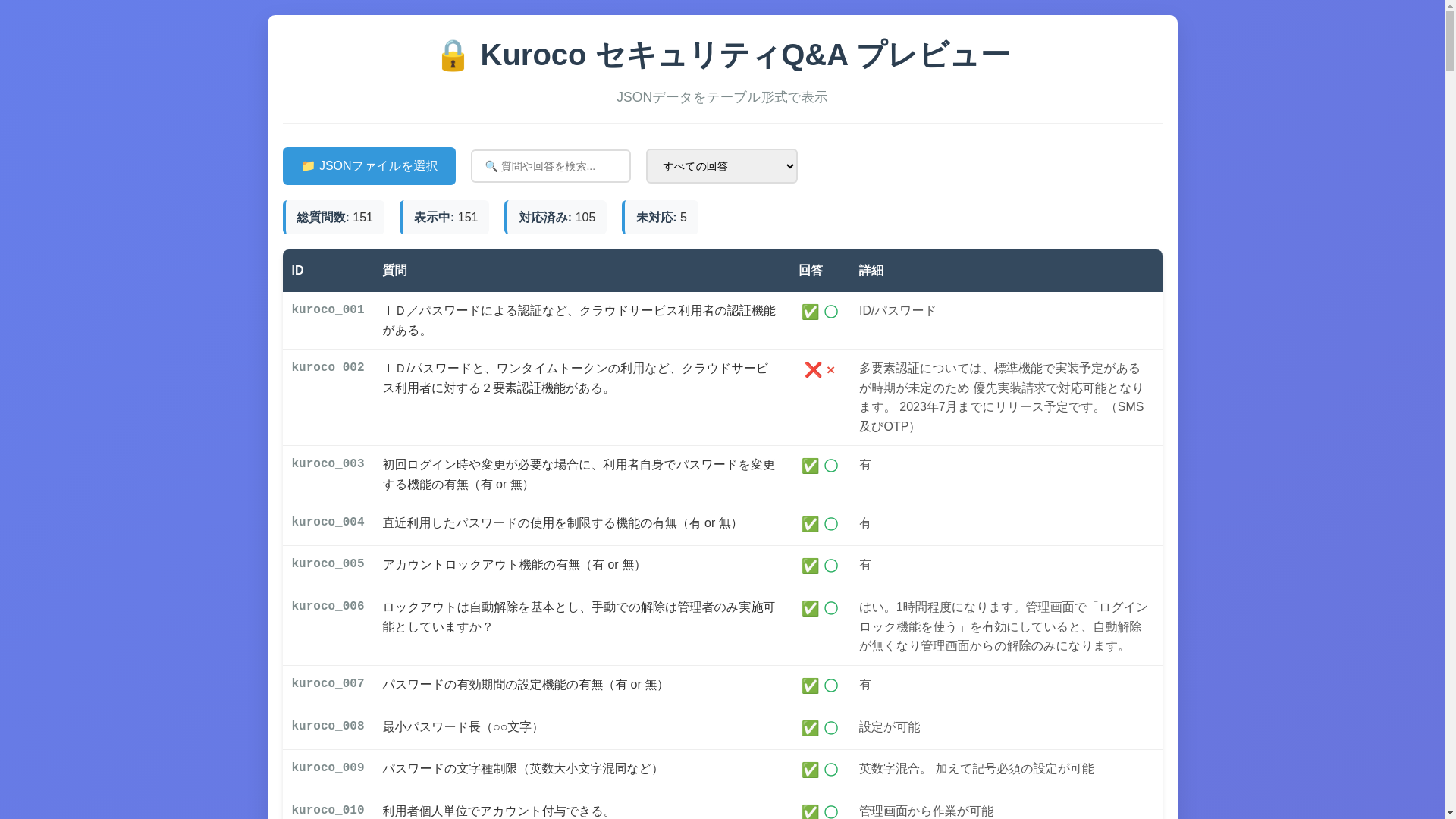
Task: Click the question アカウントロックアウト機能の有無
Action: pyautogui.click(x=513, y=566)
